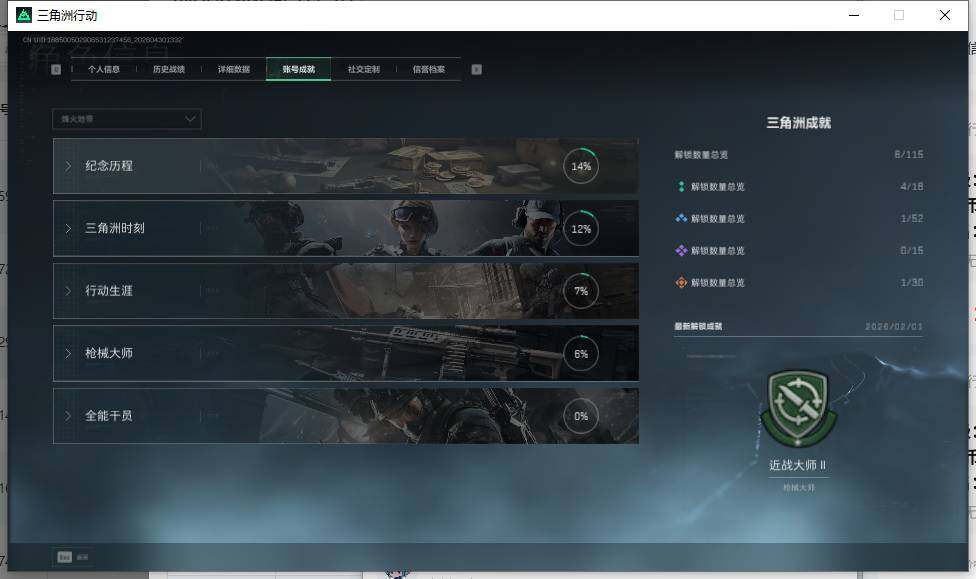The width and height of the screenshot is (976, 579).
Task: Open the 详细数据 tab
Action: pyautogui.click(x=234, y=69)
